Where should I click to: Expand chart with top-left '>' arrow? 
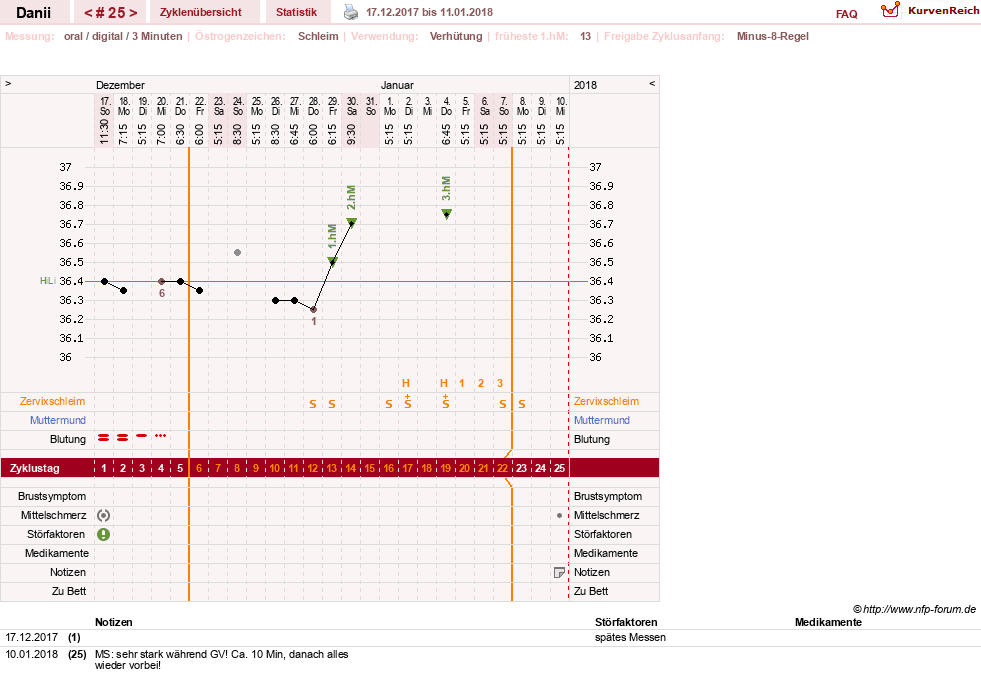click(x=8, y=83)
